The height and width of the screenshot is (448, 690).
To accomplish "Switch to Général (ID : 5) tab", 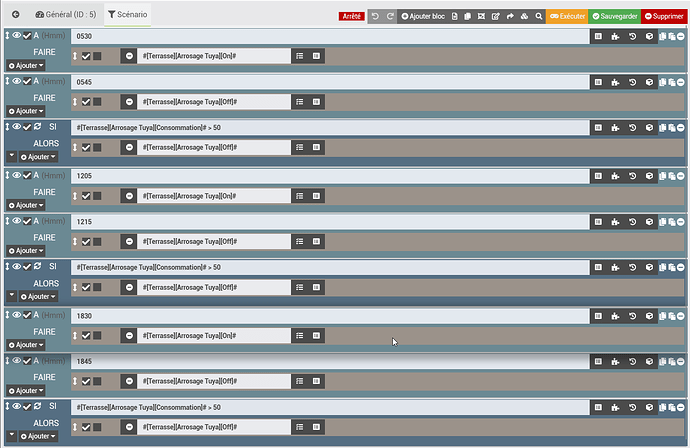I will [x=66, y=15].
